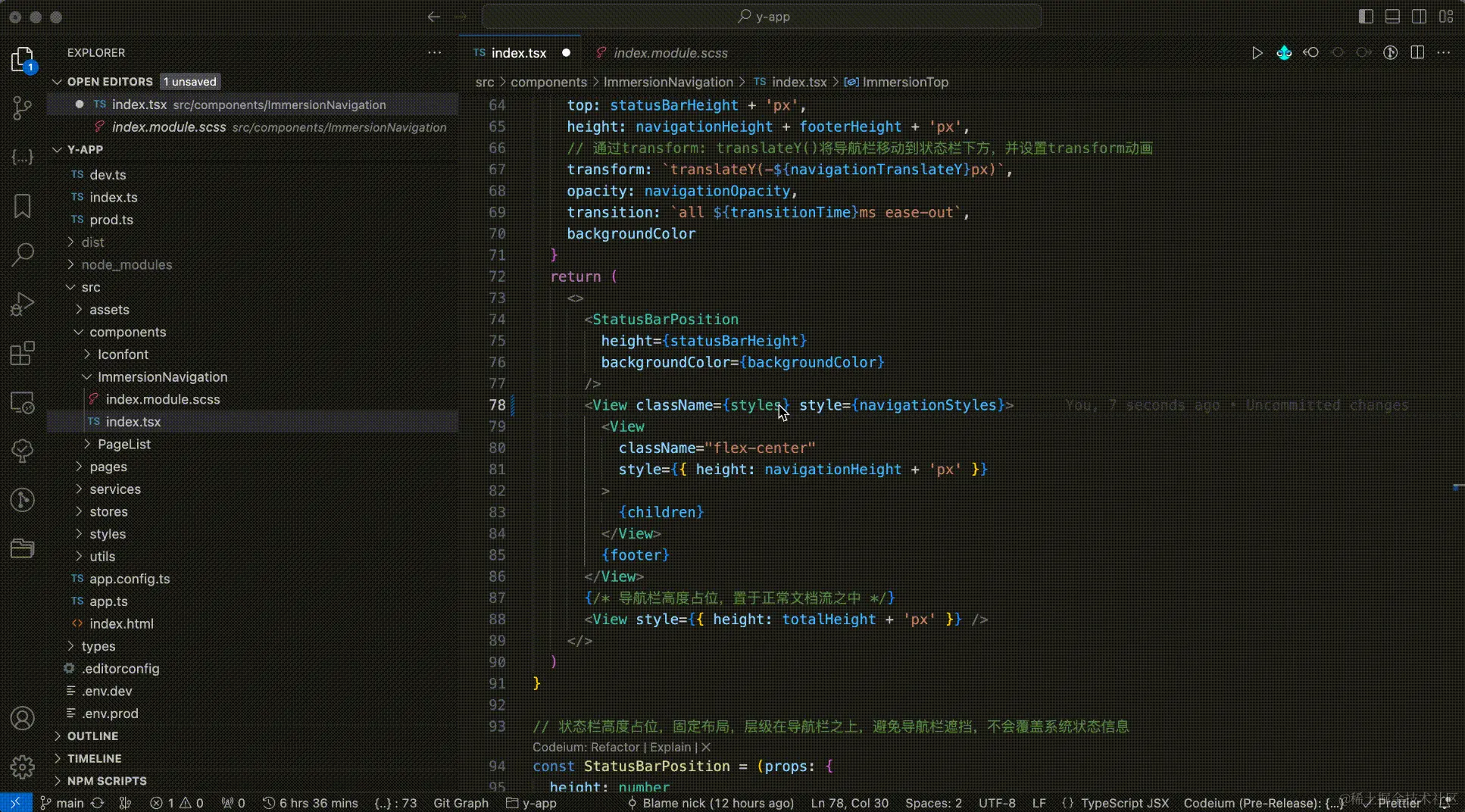Open Source Control view
This screenshot has height=812, width=1465.
click(x=23, y=108)
